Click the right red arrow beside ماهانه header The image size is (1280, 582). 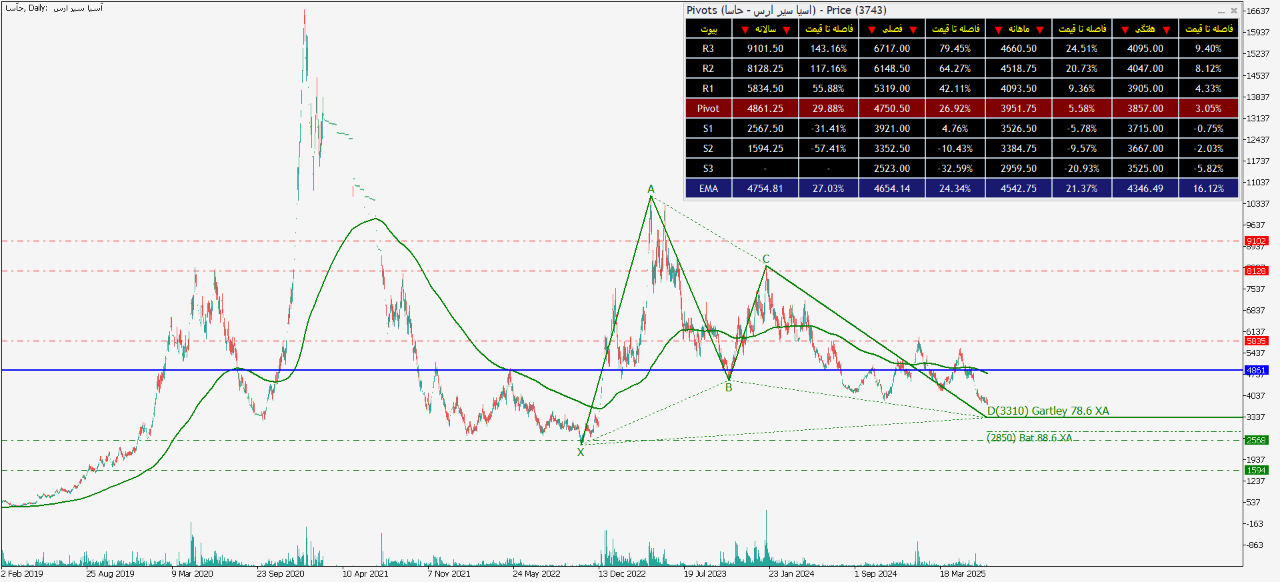(x=1042, y=30)
